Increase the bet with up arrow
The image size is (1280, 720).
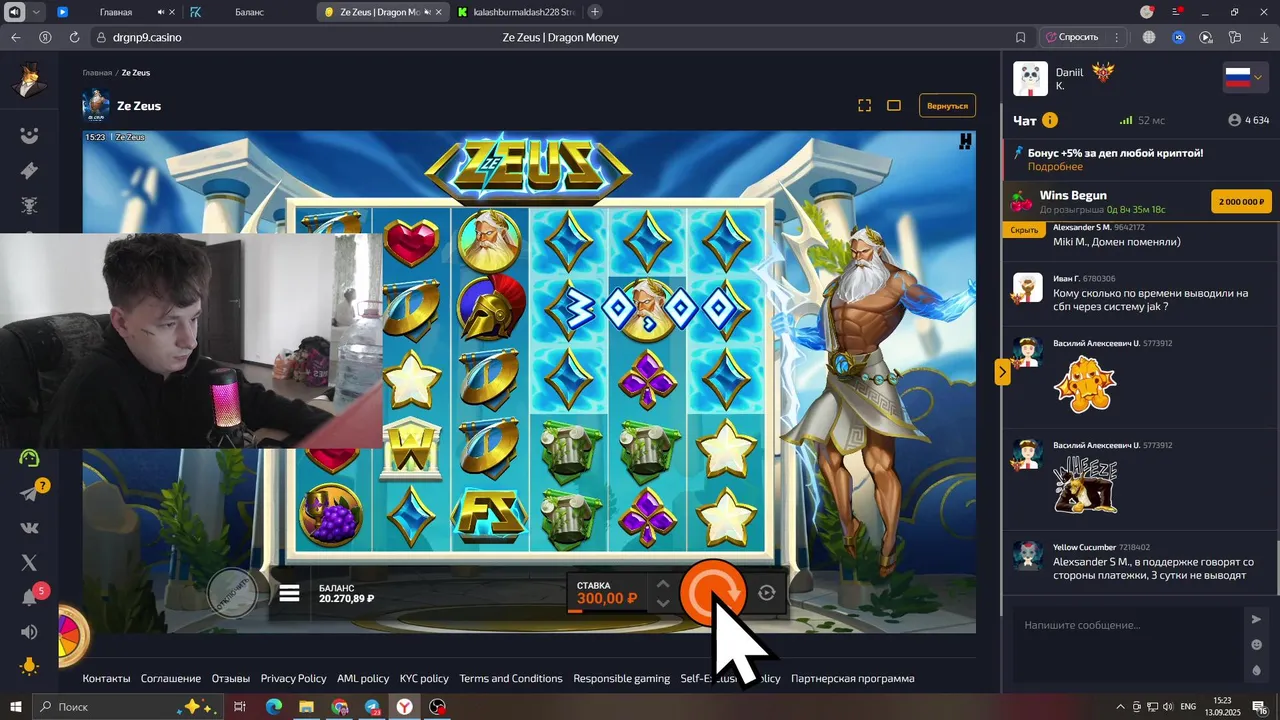click(x=662, y=584)
